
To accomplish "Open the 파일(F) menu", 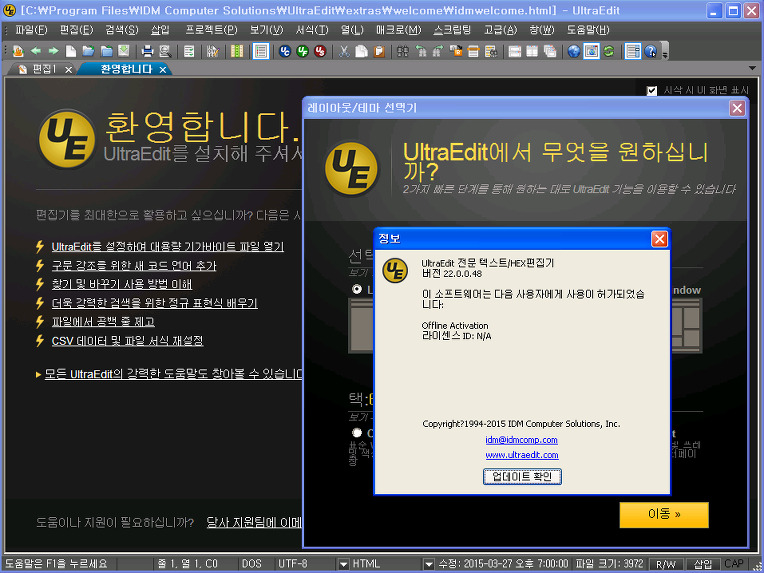I will pos(31,30).
